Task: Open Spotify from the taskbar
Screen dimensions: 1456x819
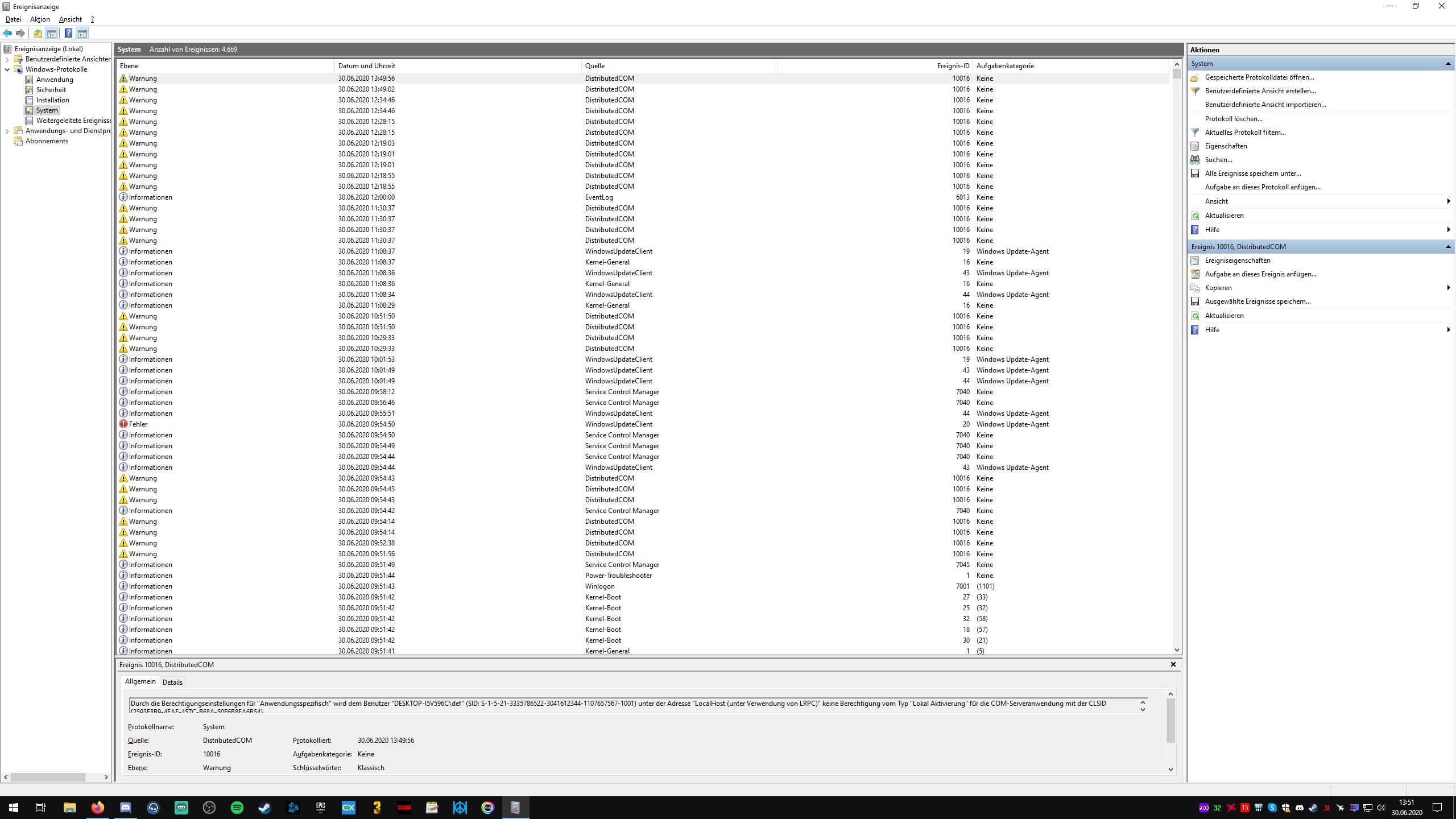Action: point(237,807)
